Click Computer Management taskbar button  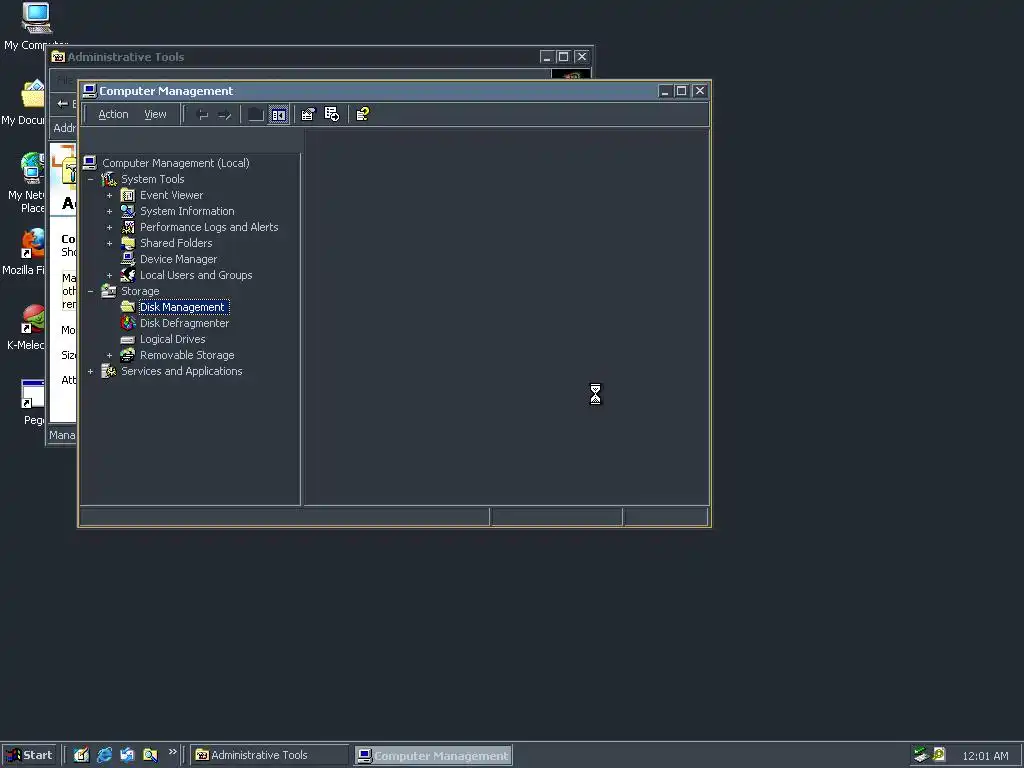434,756
